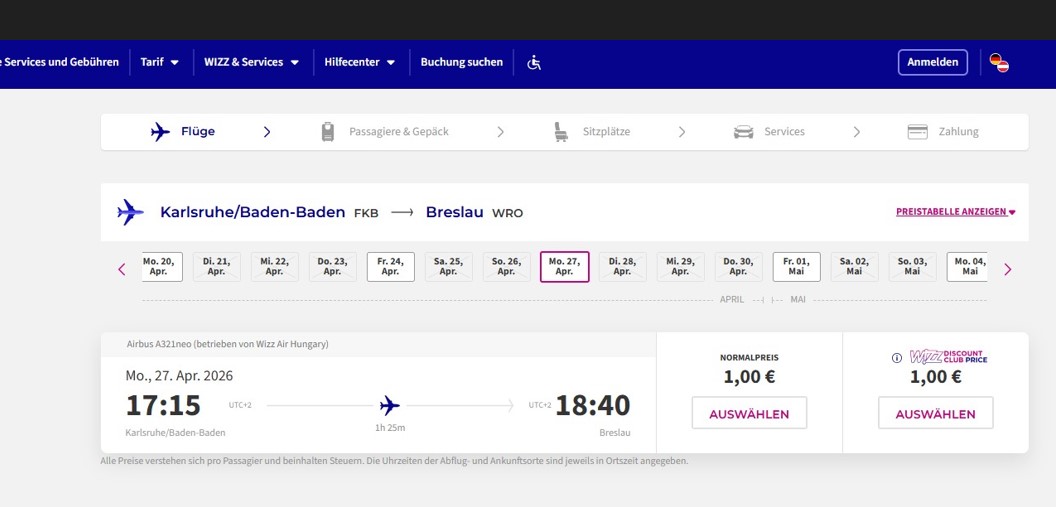Click the Zahlung credit card icon

(917, 132)
